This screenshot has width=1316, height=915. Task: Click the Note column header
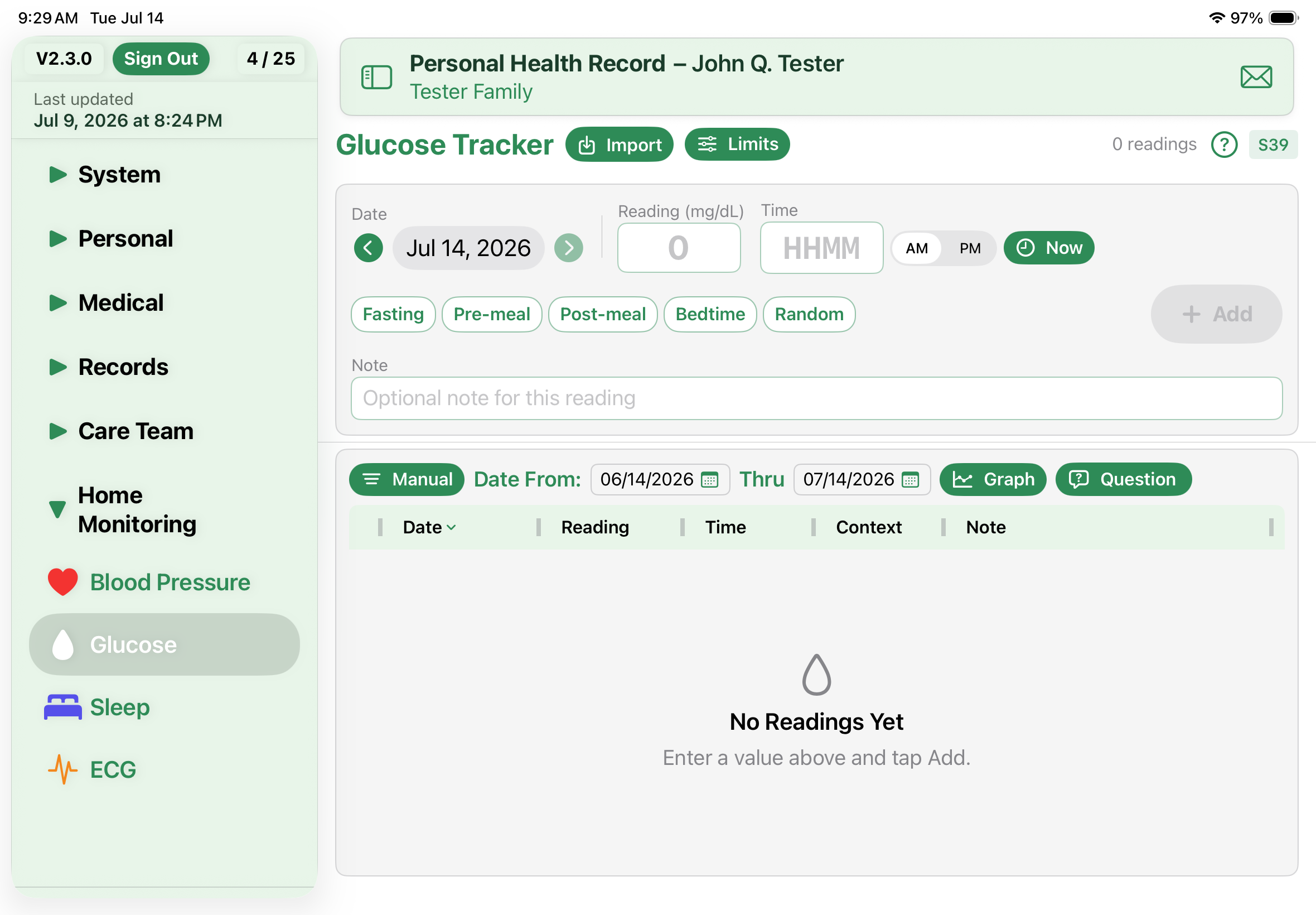(x=985, y=527)
